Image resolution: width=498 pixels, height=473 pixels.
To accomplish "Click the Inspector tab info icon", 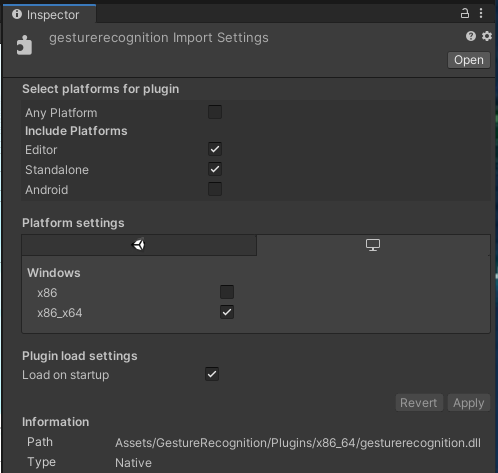I will pyautogui.click(x=17, y=14).
